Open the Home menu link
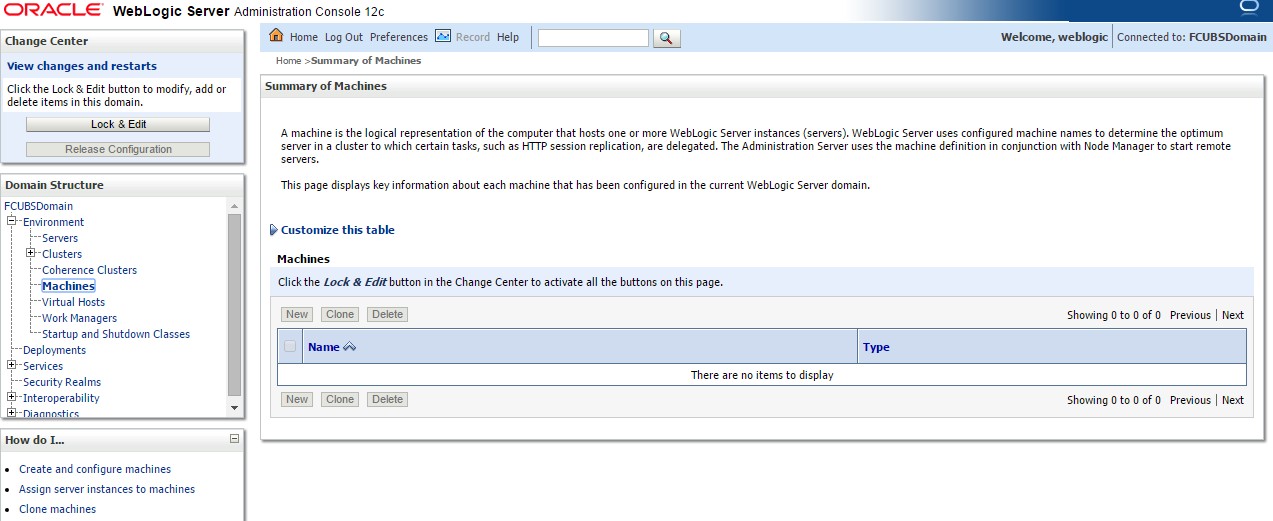The height and width of the screenshot is (521, 1273). [304, 37]
